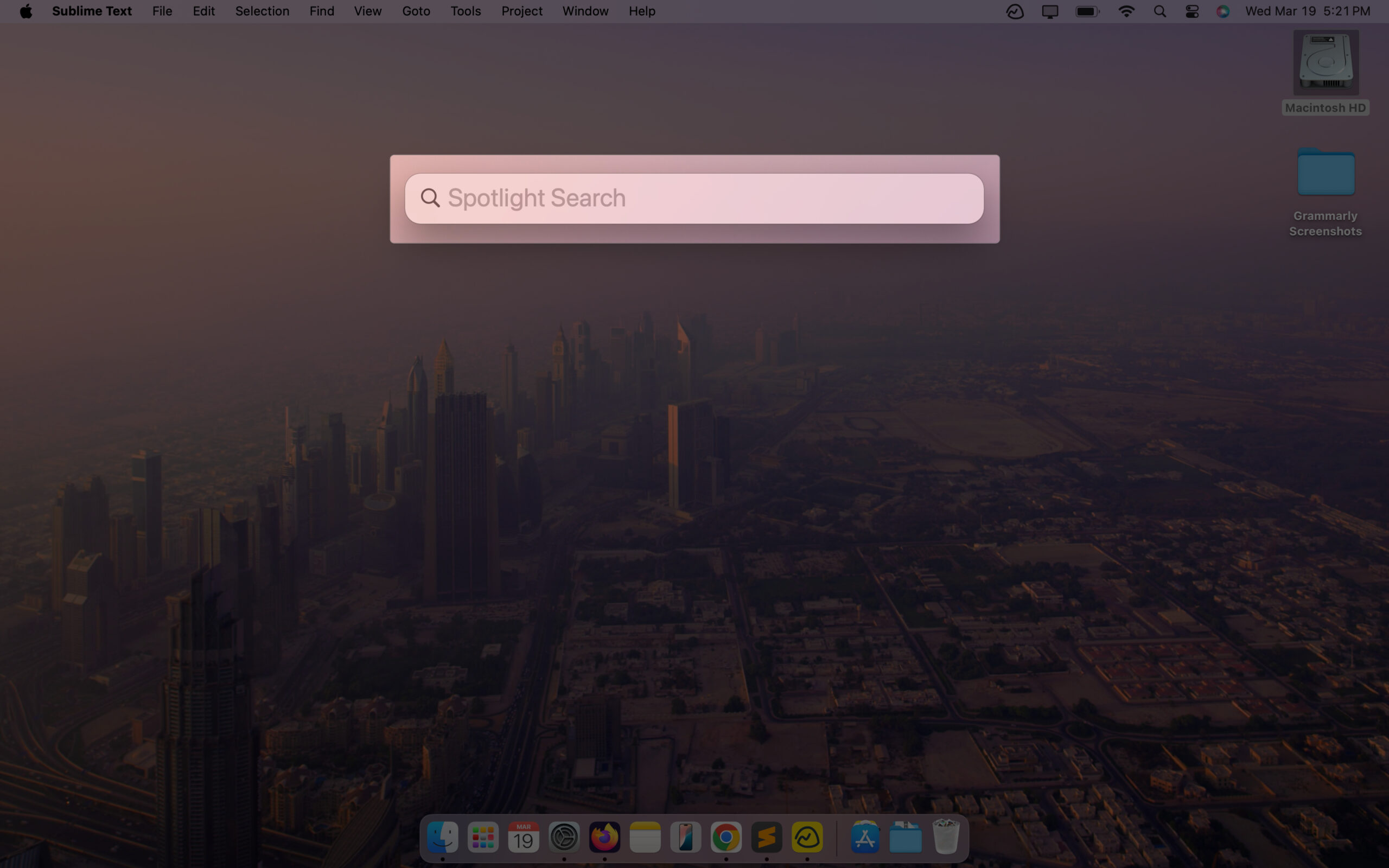Viewport: 1389px width, 868px height.
Task: Click the date and time clock
Action: tap(1308, 11)
